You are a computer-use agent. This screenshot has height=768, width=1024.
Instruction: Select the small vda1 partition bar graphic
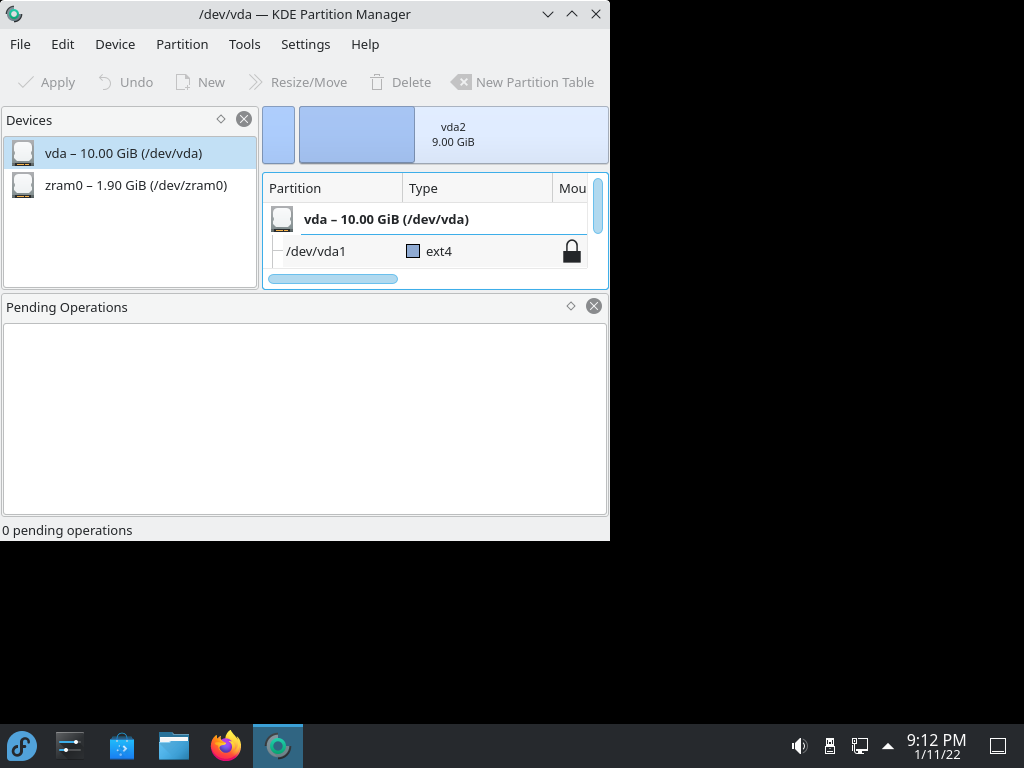[x=279, y=135]
